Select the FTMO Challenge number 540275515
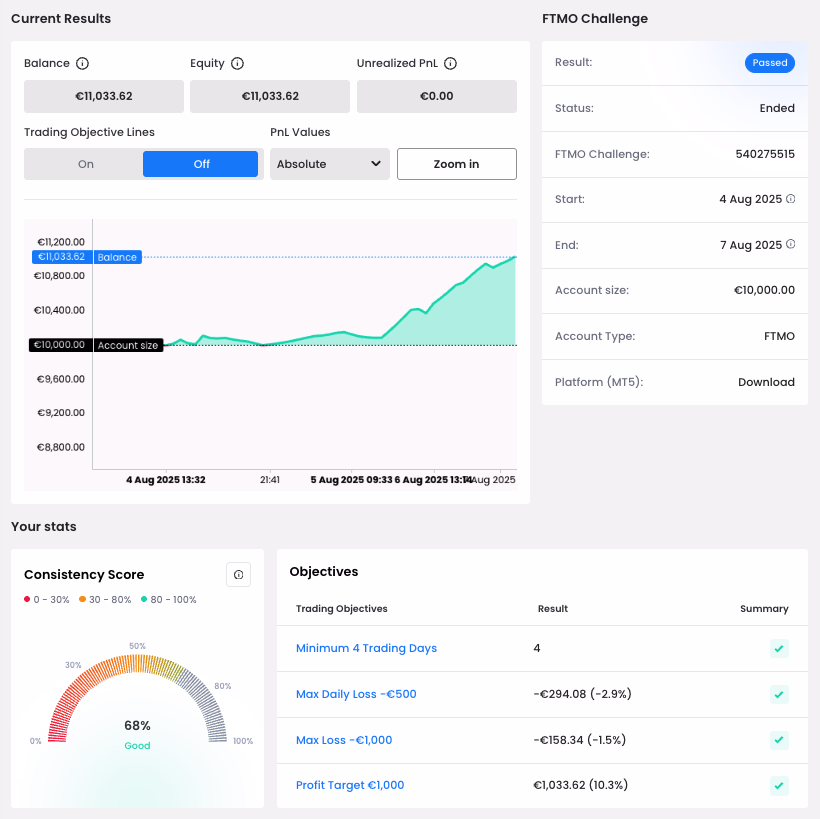820x819 pixels. pos(765,154)
